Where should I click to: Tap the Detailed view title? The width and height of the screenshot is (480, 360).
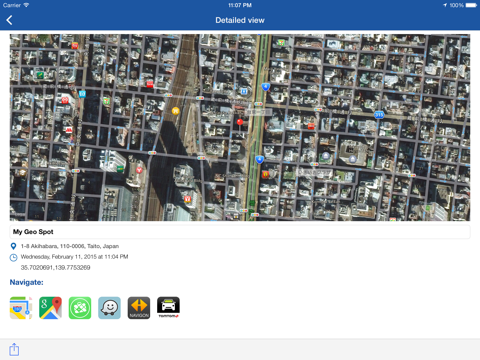coord(240,20)
